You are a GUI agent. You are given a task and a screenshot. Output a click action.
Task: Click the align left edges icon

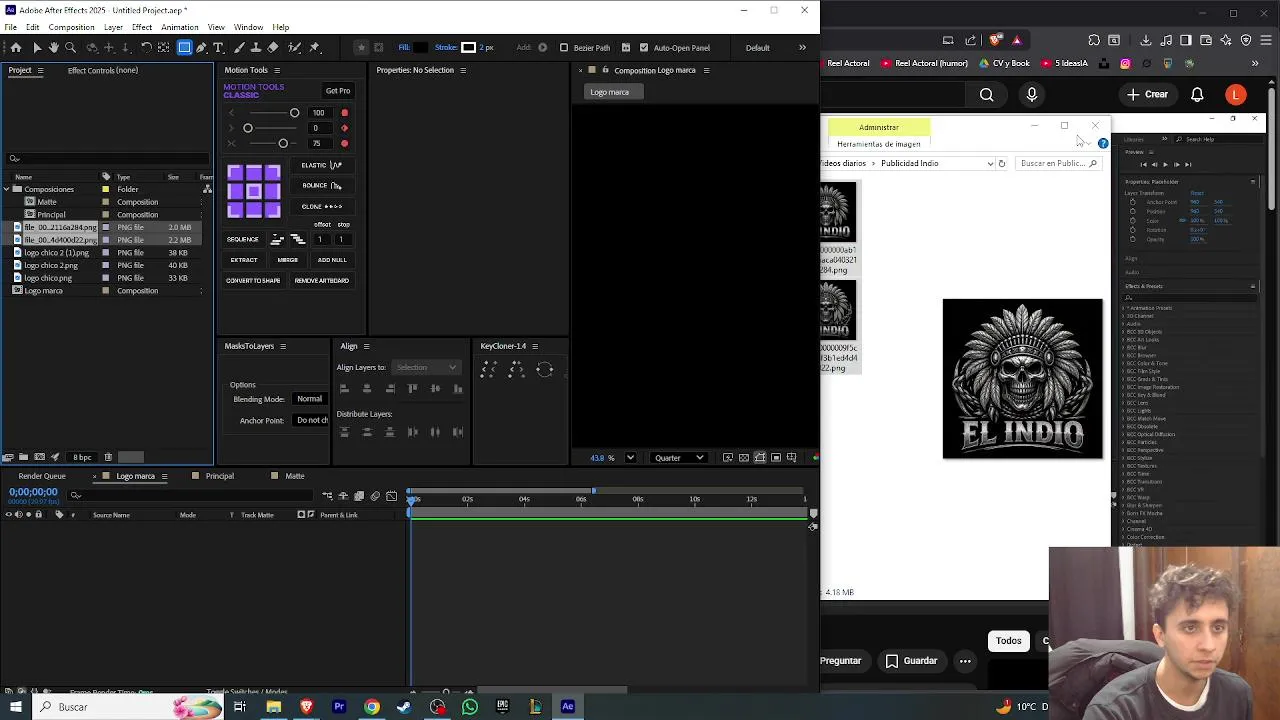(344, 388)
